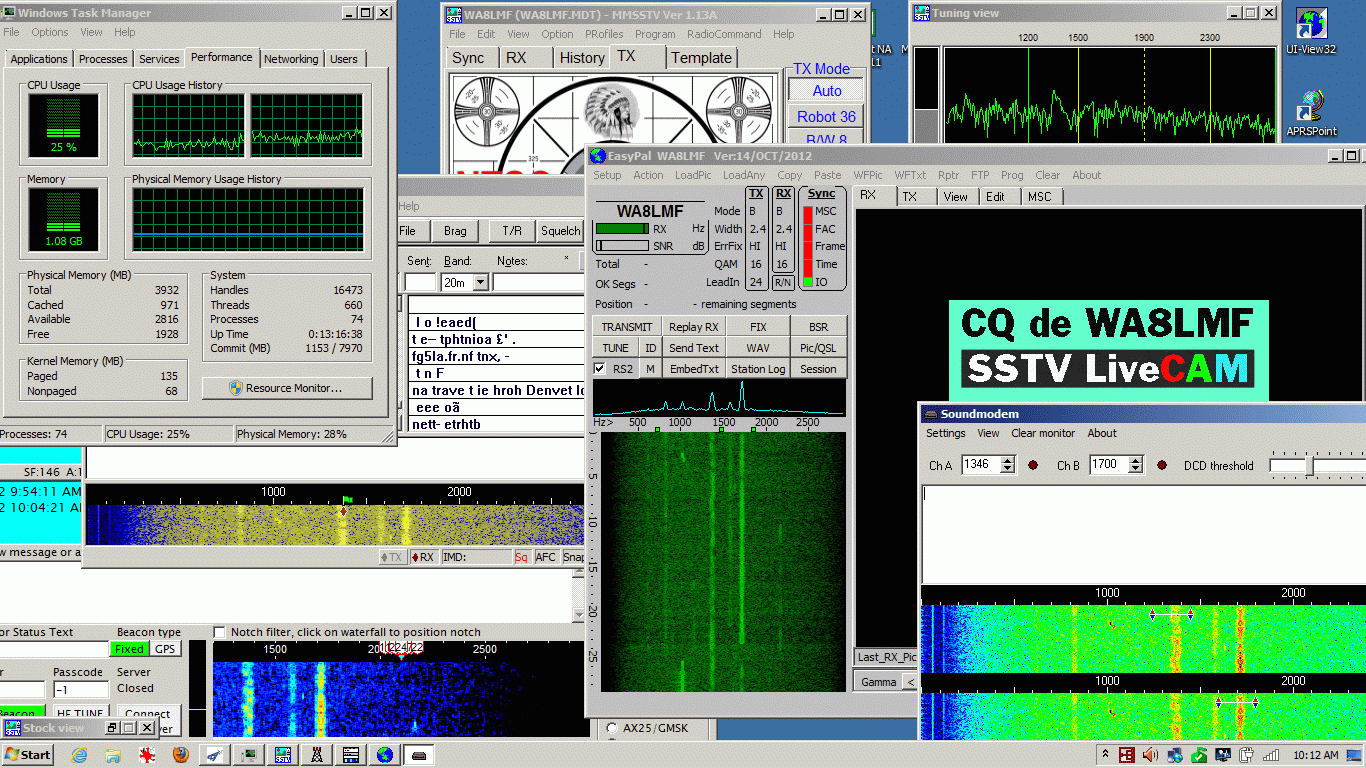Enable the Notch filter checkbox
Image resolution: width=1366 pixels, height=768 pixels.
click(x=220, y=632)
